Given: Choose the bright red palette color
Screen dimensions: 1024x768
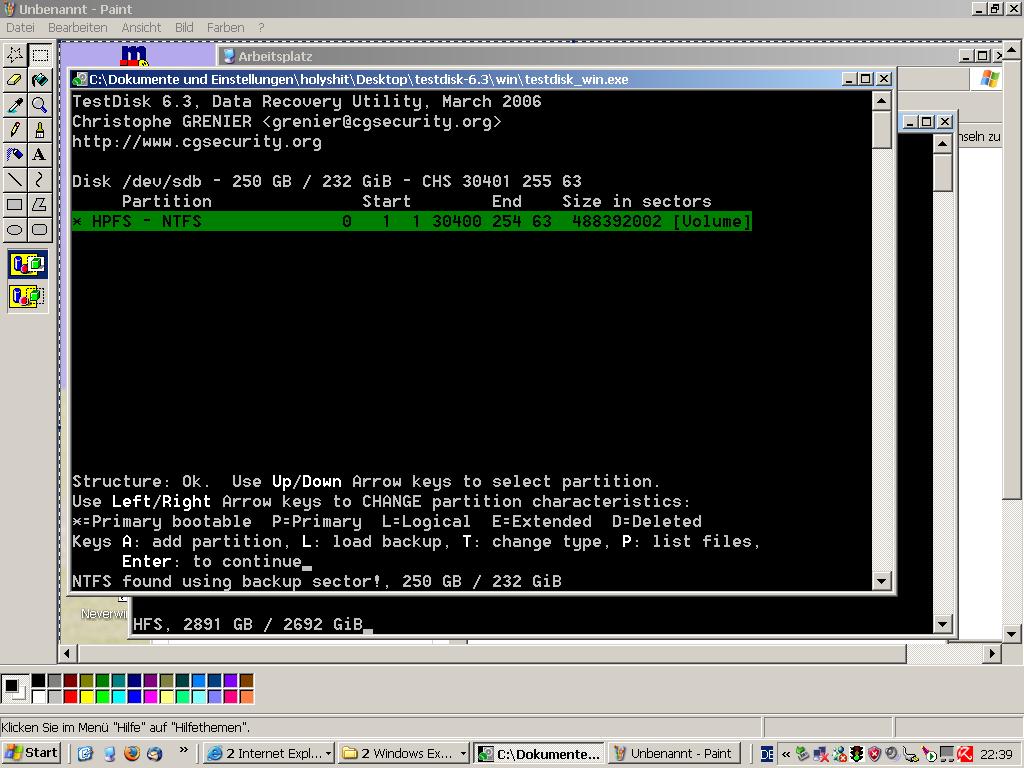Looking at the screenshot, I should pyautogui.click(x=71, y=696).
